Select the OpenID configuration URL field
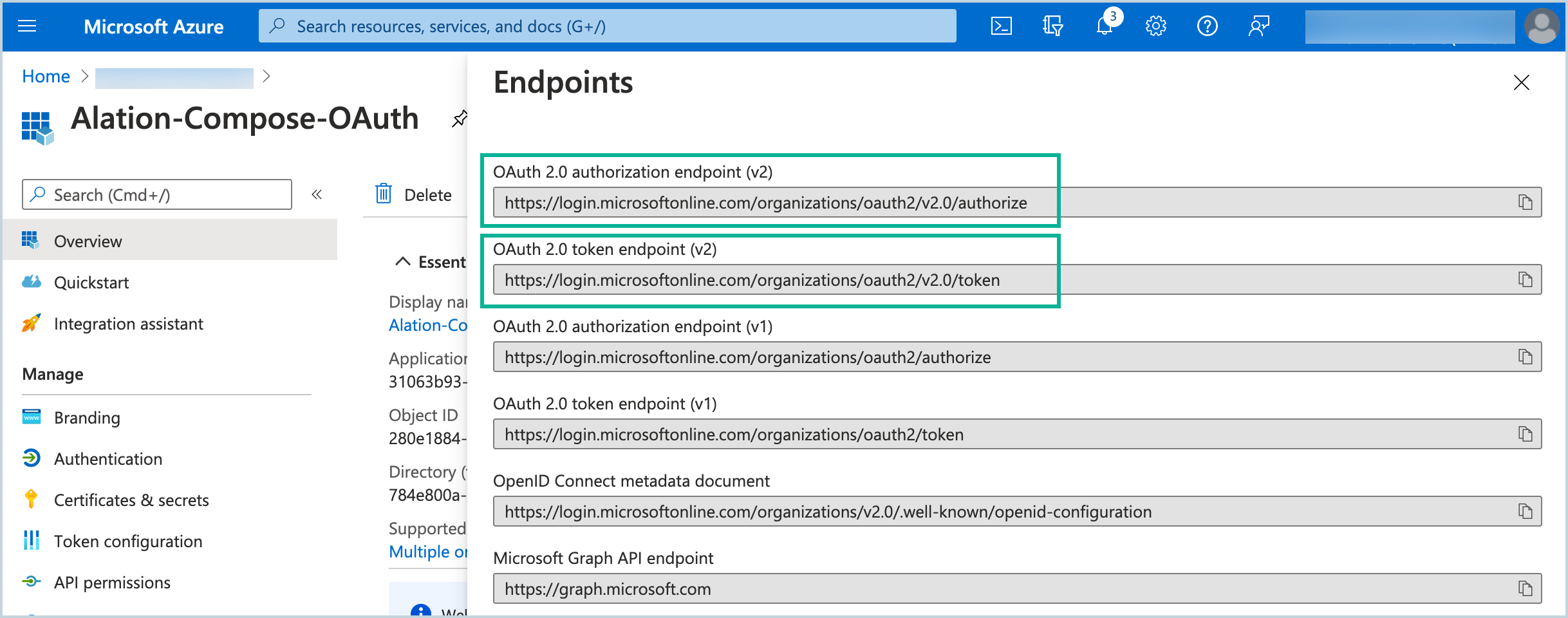Viewport: 1568px width, 618px height. click(x=1017, y=511)
